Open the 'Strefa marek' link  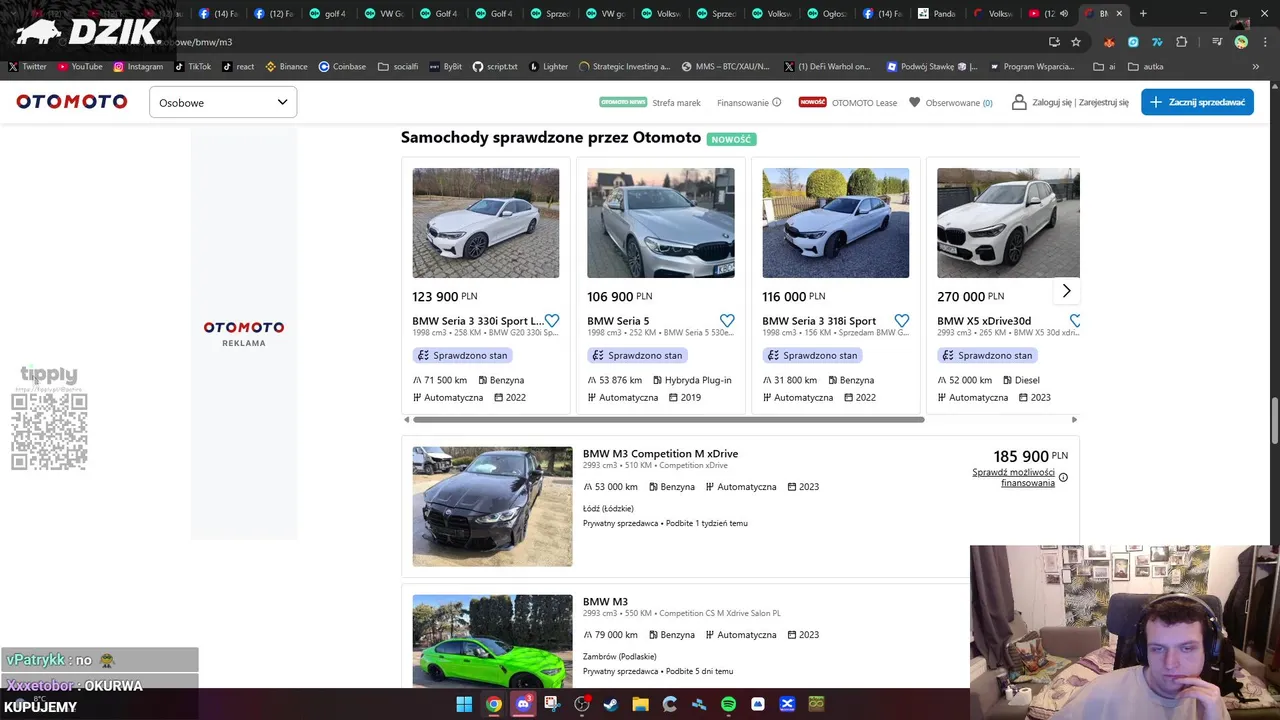(x=676, y=102)
